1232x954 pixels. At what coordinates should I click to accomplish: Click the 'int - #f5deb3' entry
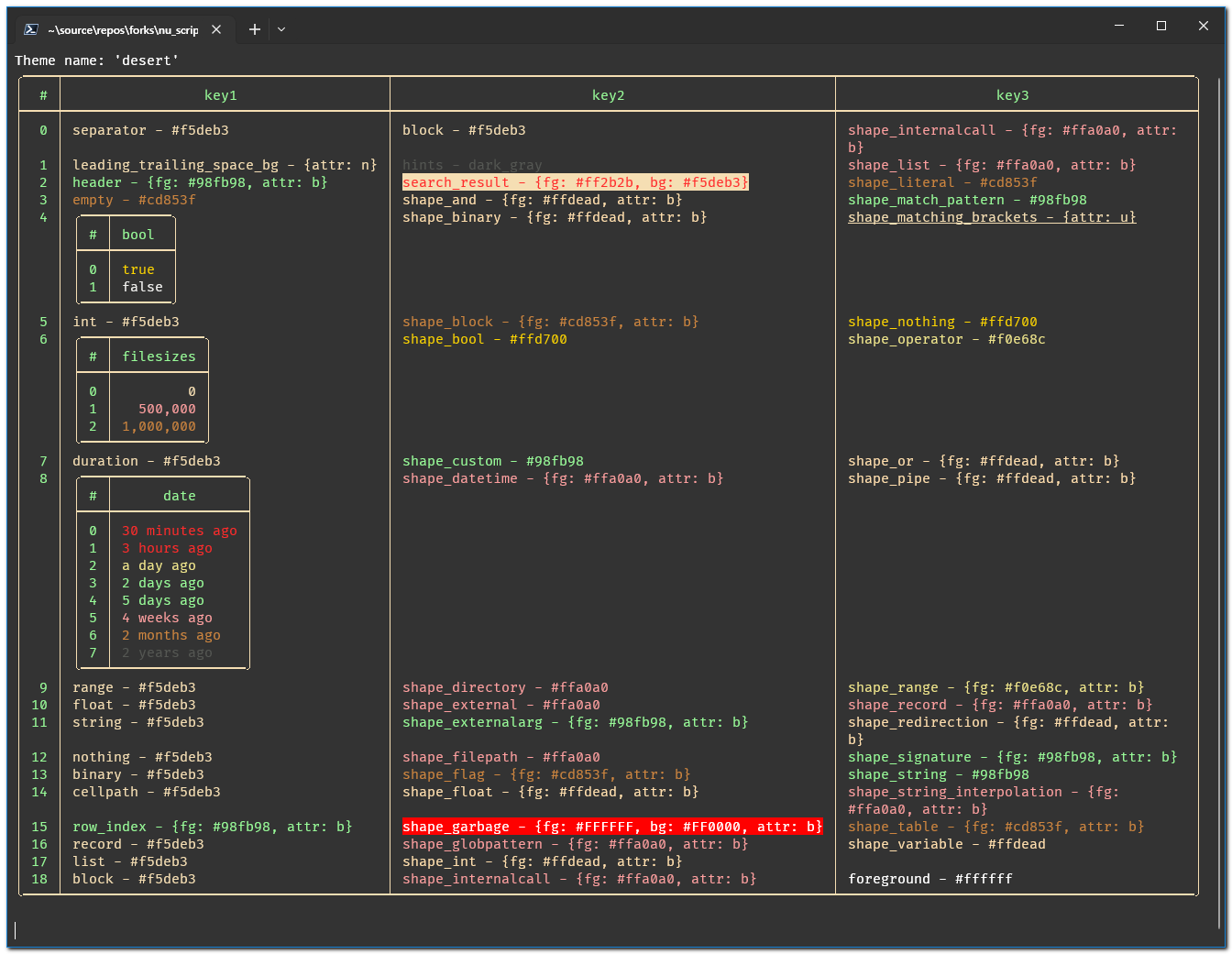click(x=126, y=322)
